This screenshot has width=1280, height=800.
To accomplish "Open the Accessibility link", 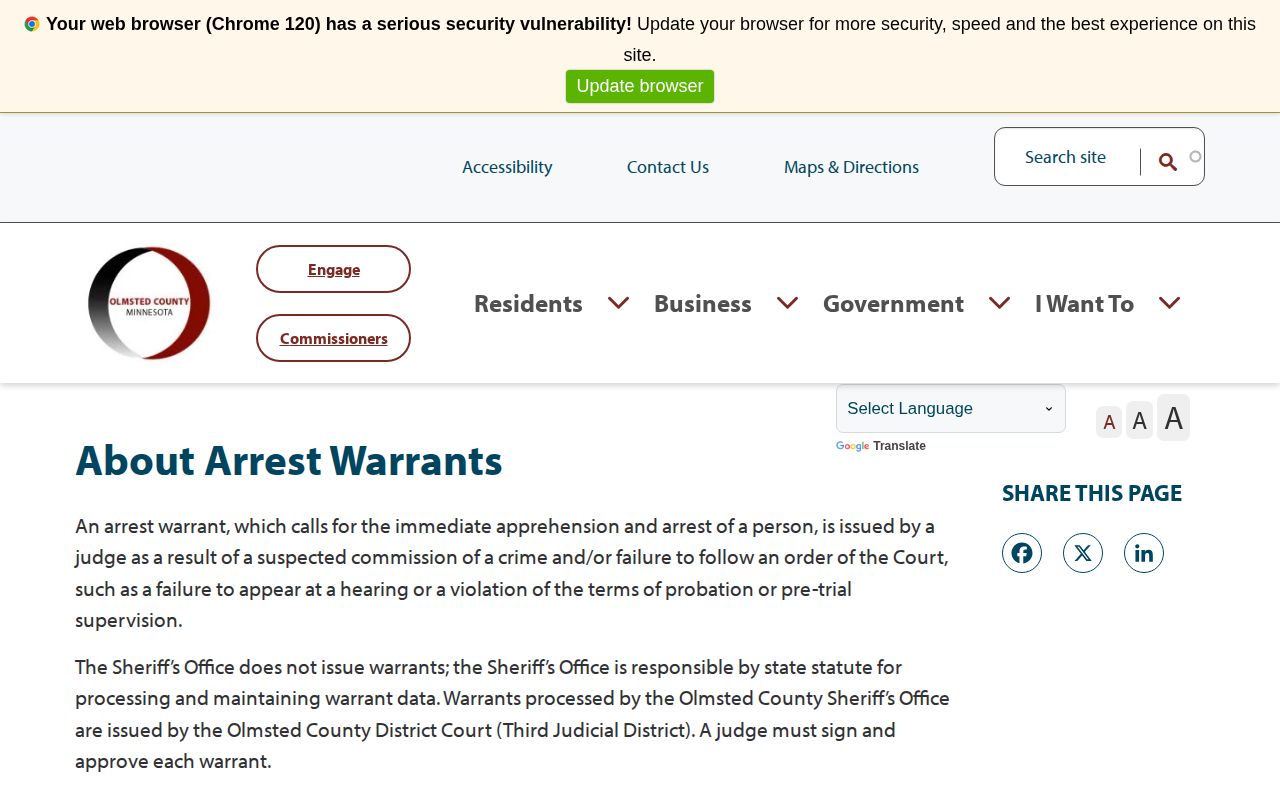I will pyautogui.click(x=507, y=167).
